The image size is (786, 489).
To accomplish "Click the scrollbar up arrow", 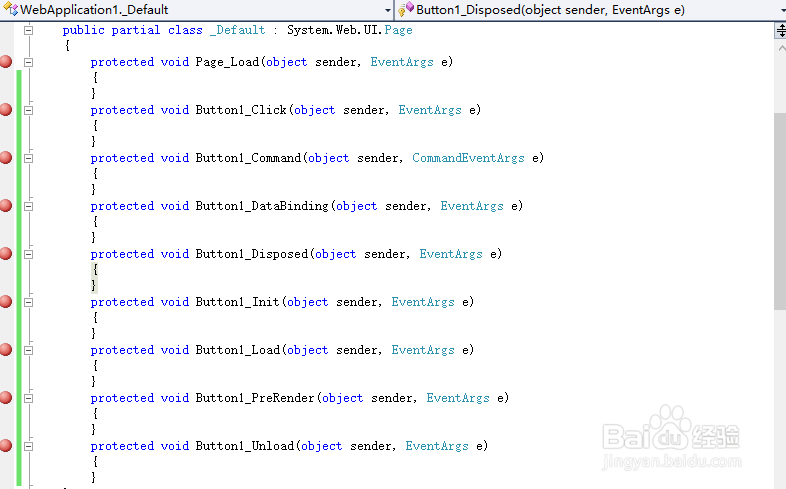I will 781,49.
